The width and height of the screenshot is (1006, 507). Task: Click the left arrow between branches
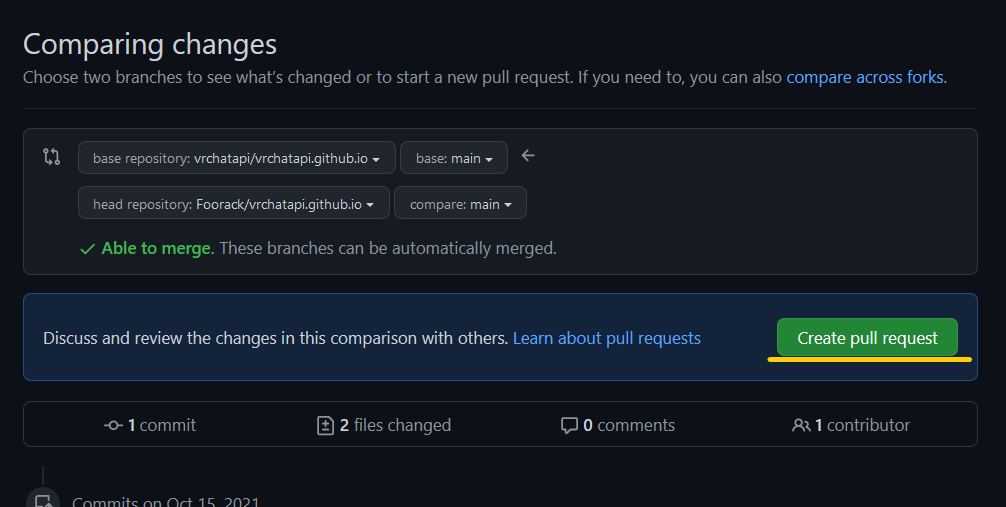(x=529, y=156)
